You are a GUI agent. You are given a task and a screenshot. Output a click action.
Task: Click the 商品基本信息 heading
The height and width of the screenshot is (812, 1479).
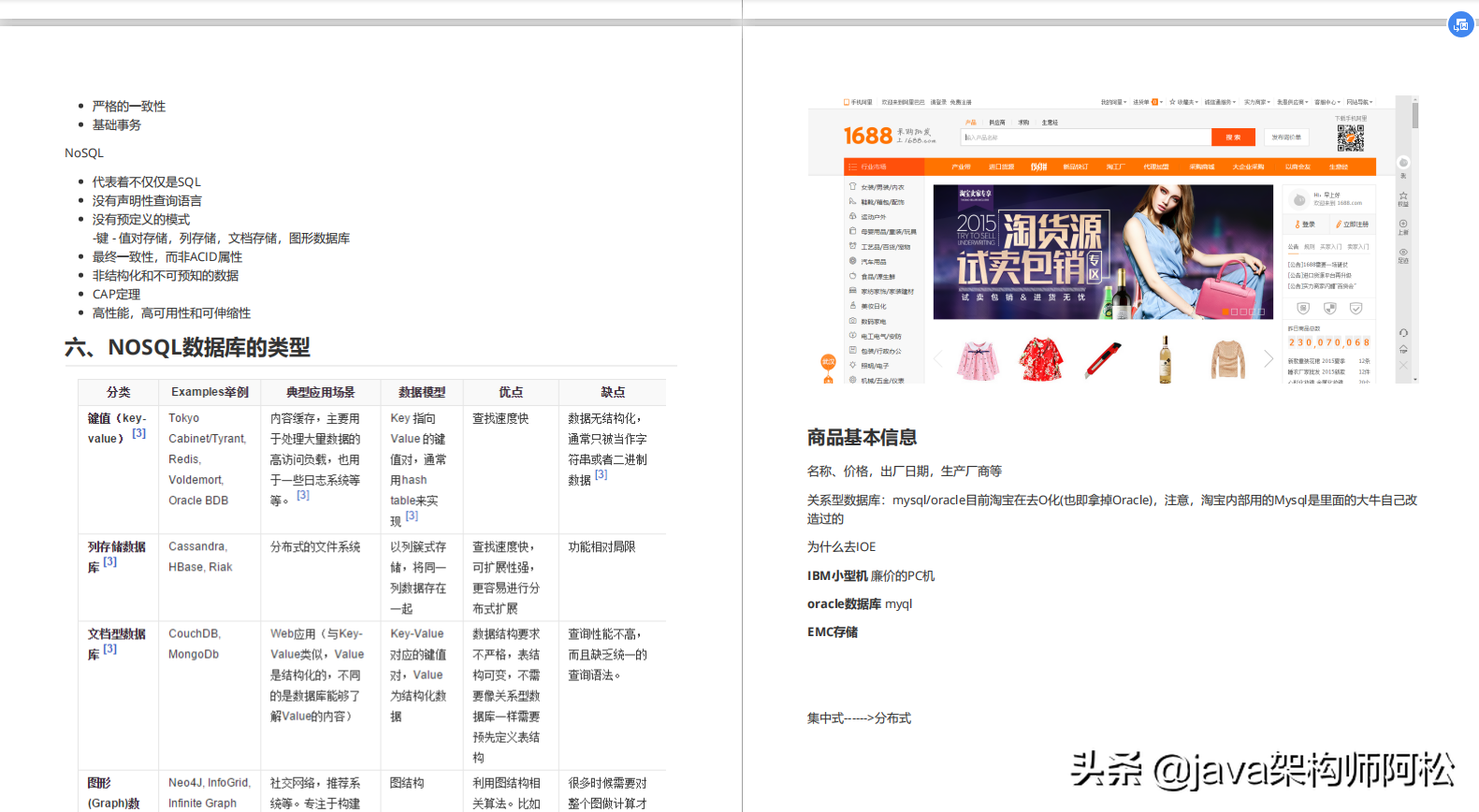[x=862, y=437]
